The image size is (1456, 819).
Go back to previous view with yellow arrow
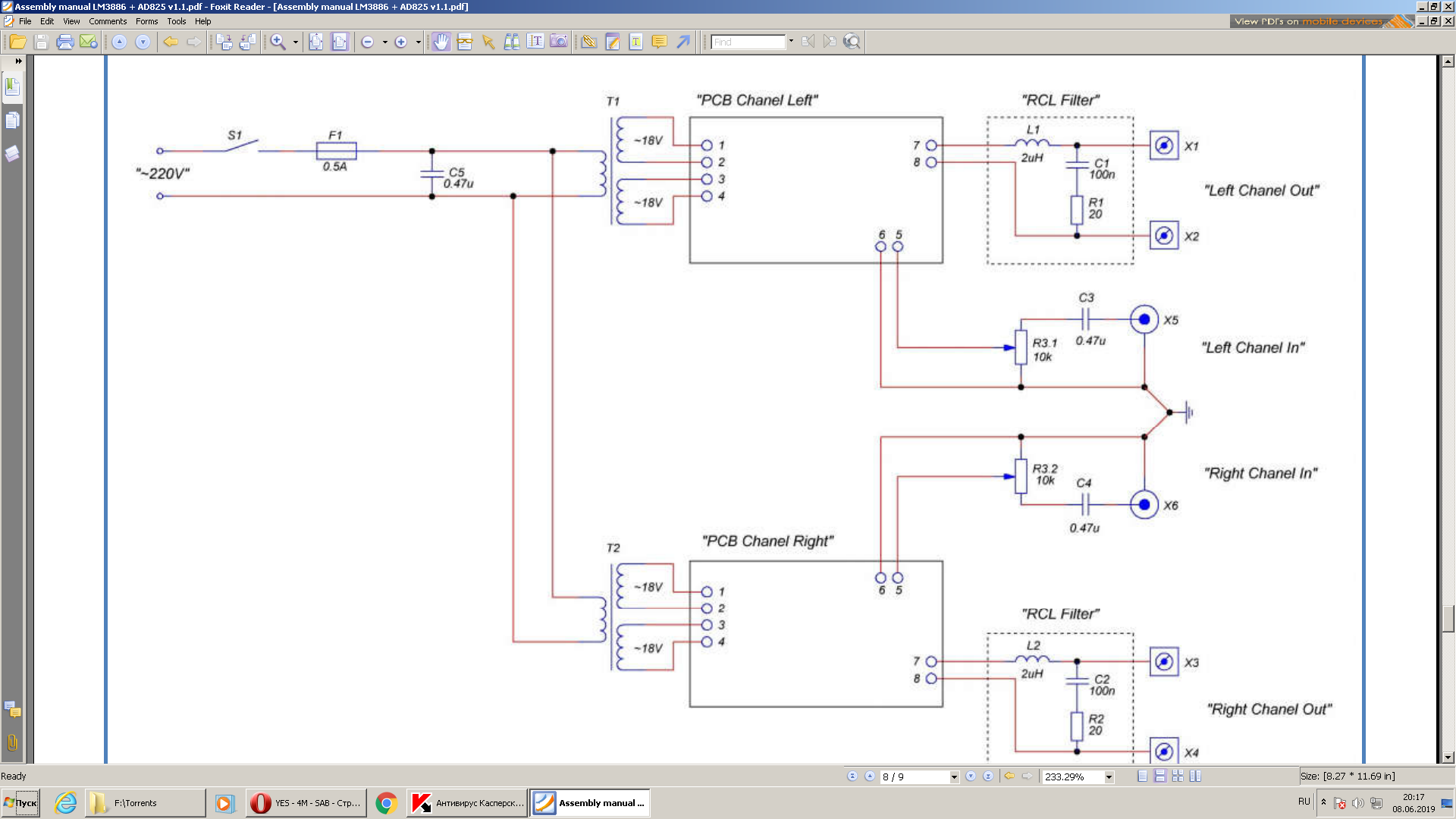pyautogui.click(x=171, y=42)
